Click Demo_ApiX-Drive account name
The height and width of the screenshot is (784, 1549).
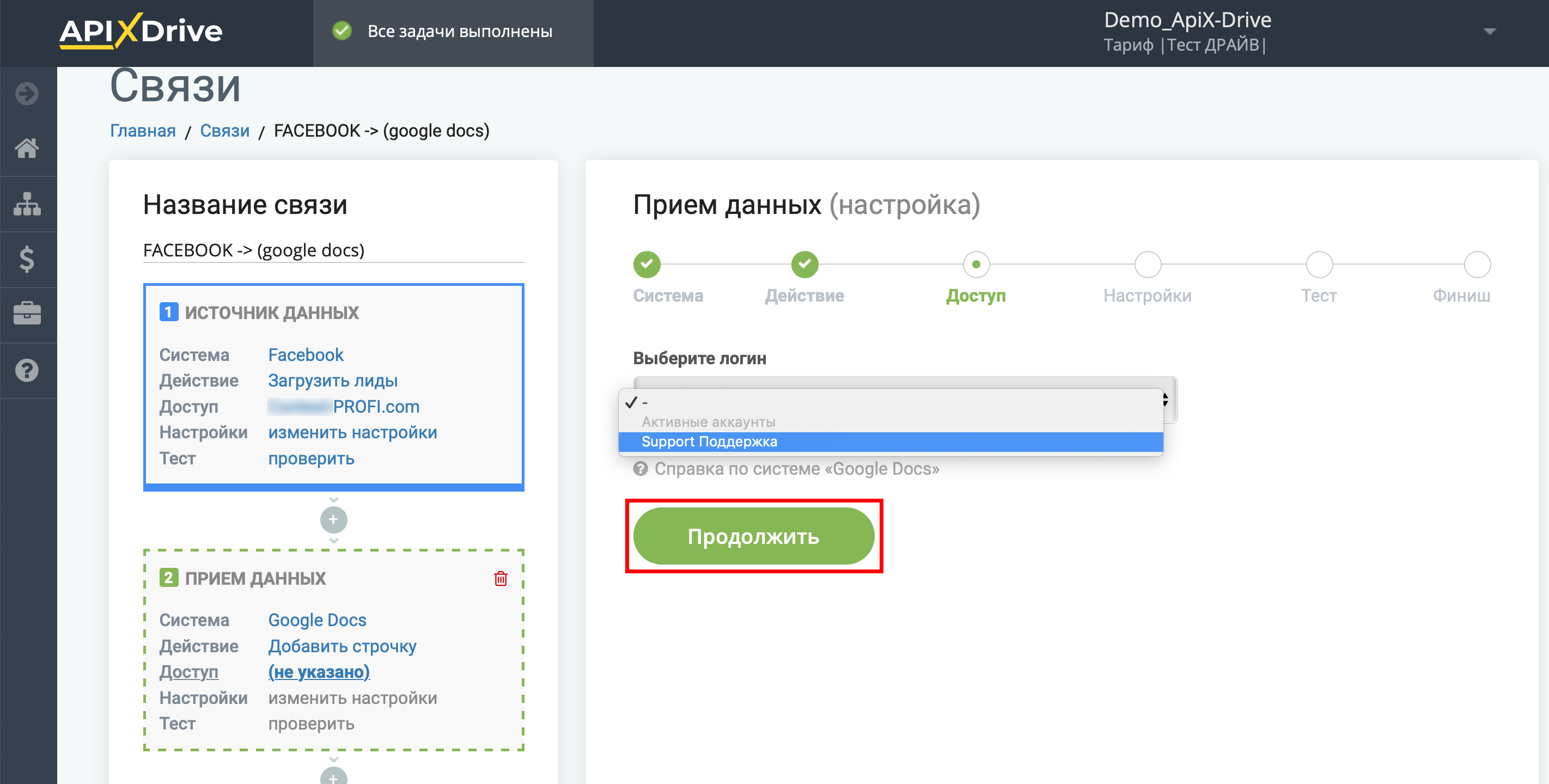1187,20
